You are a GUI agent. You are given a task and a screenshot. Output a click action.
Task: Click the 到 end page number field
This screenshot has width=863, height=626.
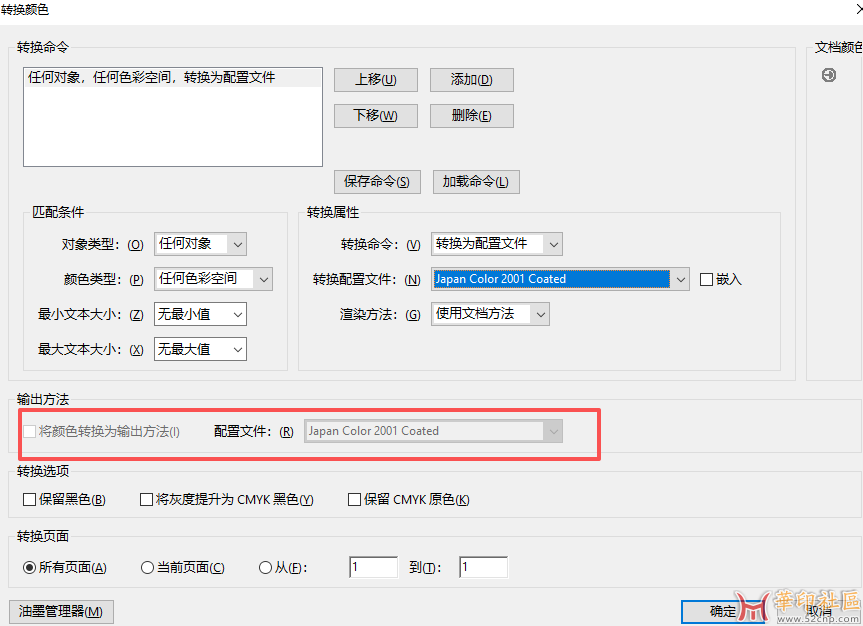click(x=483, y=568)
